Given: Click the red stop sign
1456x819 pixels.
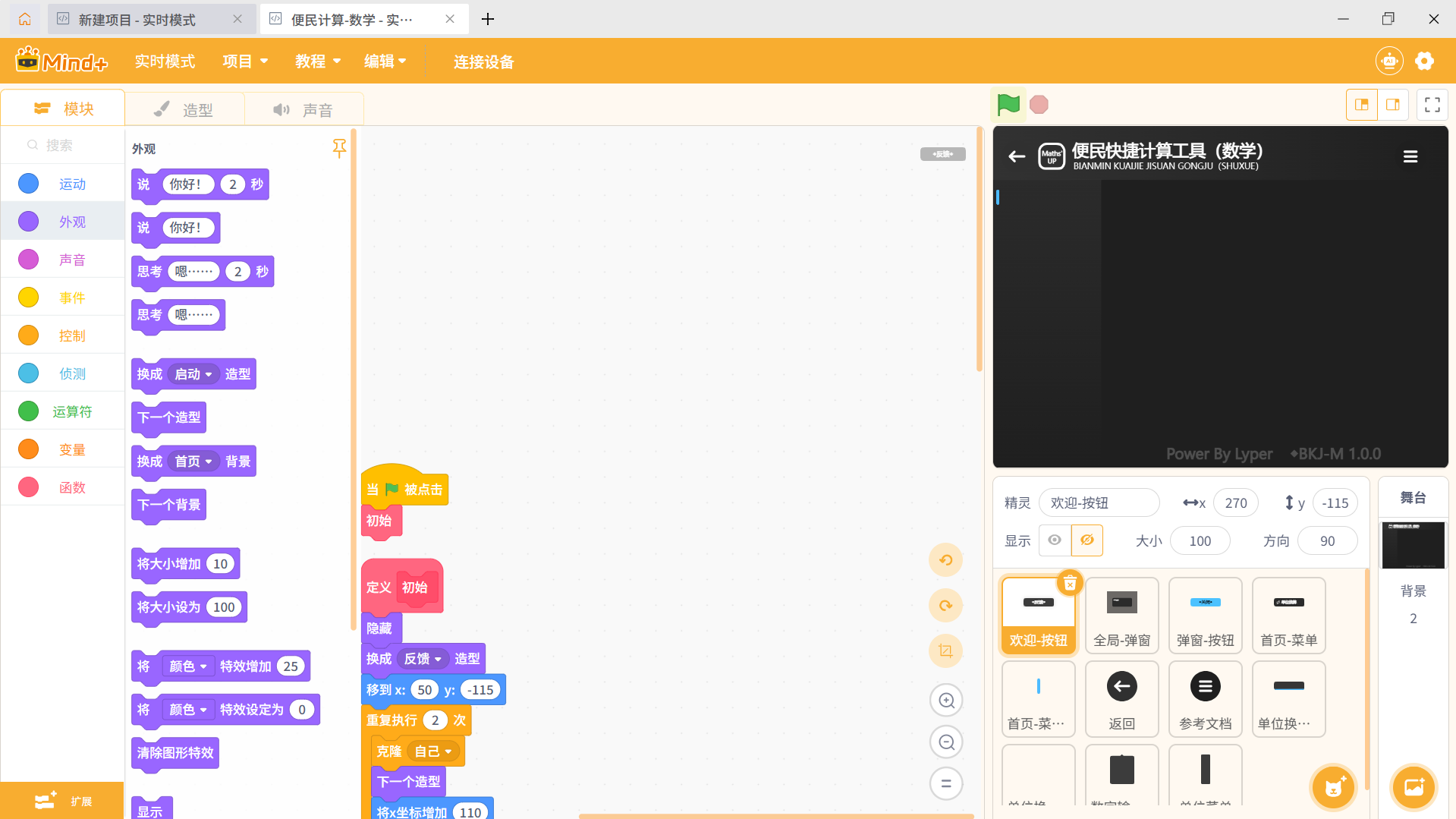Looking at the screenshot, I should click(1038, 104).
